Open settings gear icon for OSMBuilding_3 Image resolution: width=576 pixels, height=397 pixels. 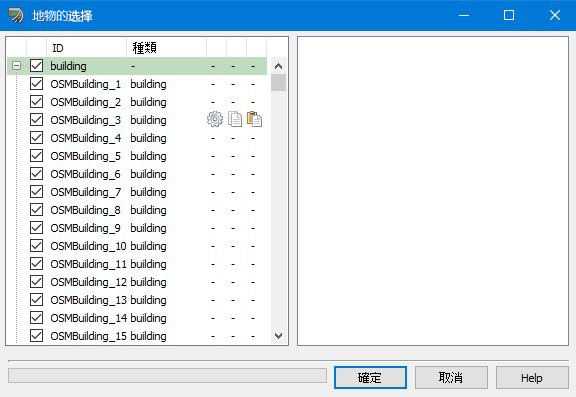coord(215,119)
